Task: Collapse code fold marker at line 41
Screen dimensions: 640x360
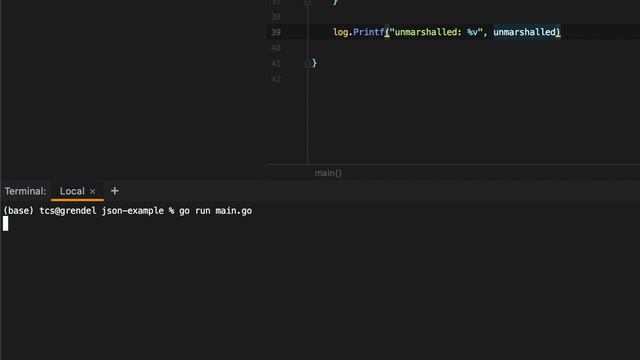Action: (x=307, y=63)
